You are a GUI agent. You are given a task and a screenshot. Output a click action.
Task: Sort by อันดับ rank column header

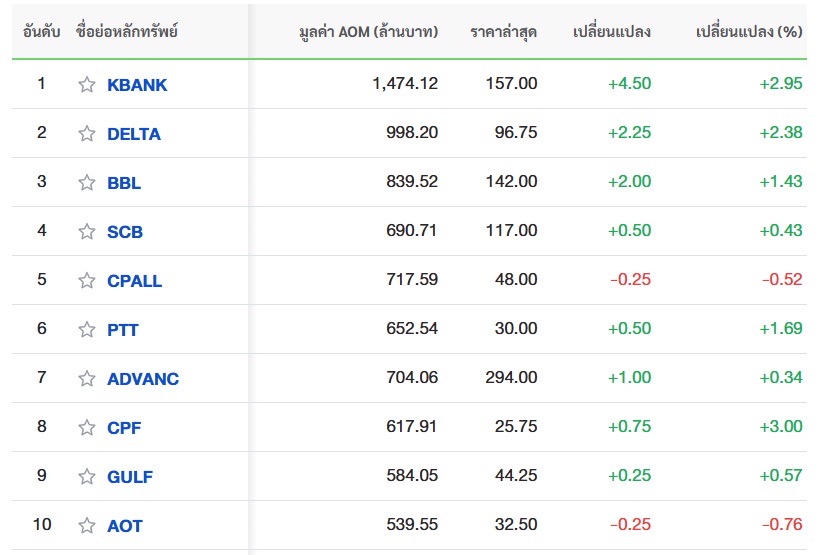(42, 32)
